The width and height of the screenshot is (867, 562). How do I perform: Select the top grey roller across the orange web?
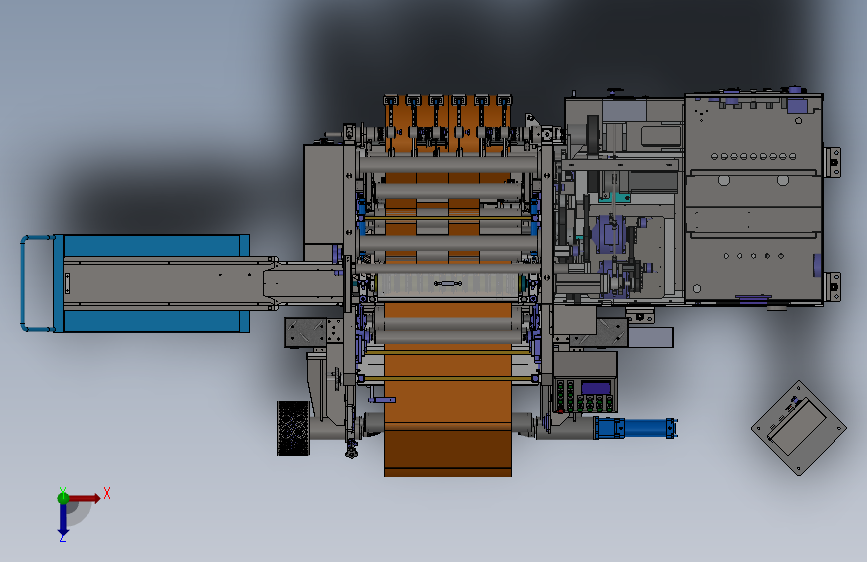coord(448,164)
